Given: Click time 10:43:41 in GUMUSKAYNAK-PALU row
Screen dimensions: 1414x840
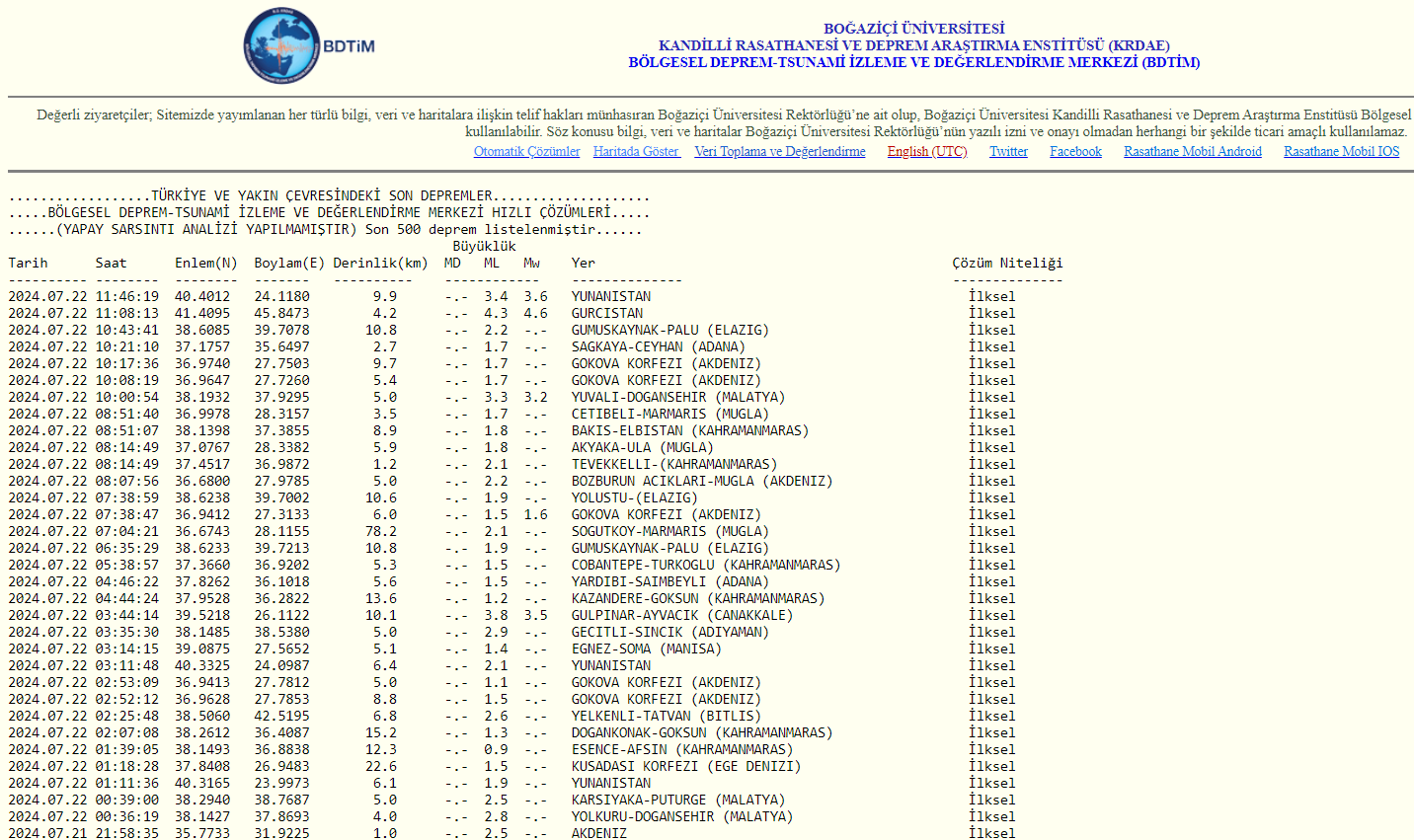Looking at the screenshot, I should 127,330.
